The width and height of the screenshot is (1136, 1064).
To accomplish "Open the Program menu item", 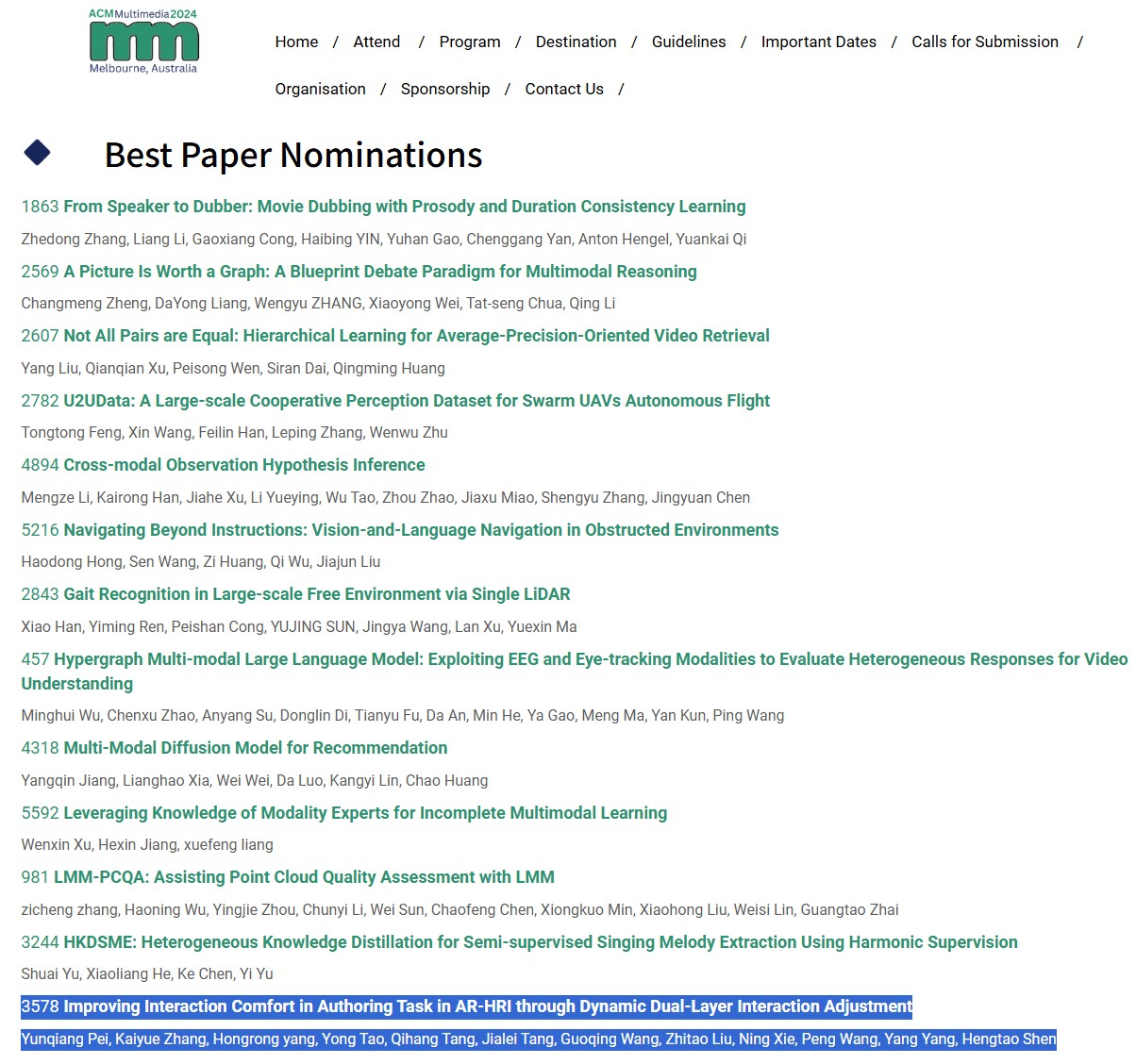I will (x=470, y=42).
